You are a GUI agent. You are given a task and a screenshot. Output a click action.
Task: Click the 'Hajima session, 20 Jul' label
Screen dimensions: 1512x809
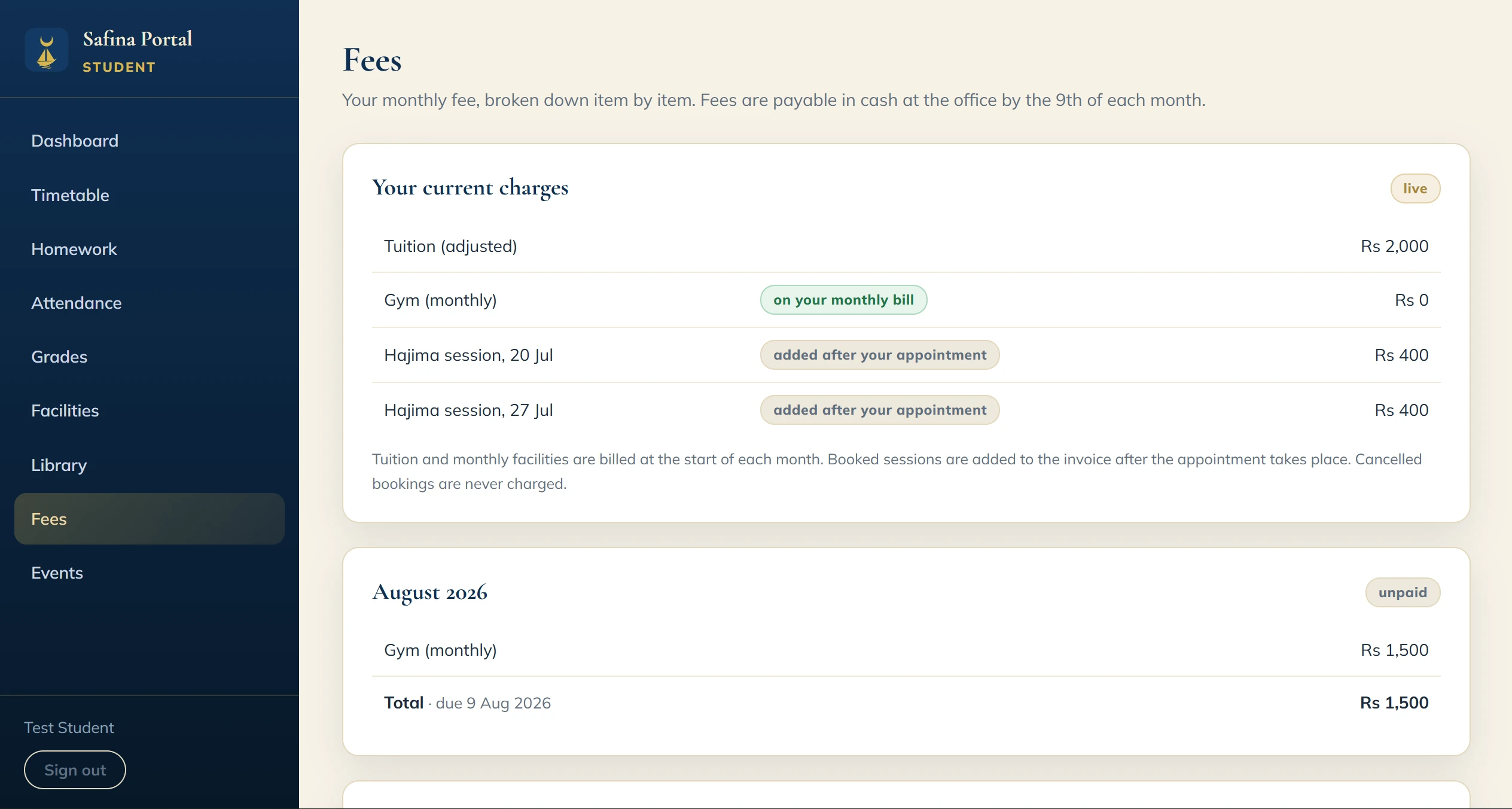468,355
